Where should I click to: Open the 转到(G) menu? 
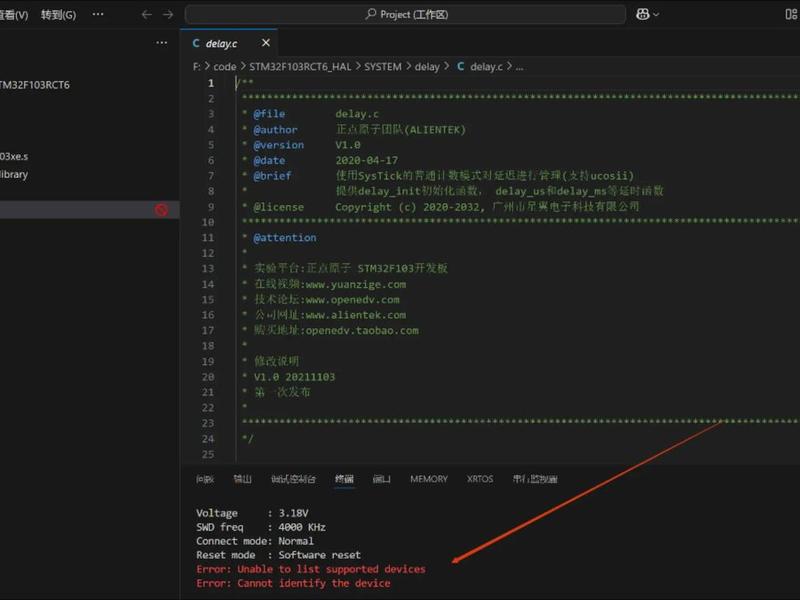58,15
